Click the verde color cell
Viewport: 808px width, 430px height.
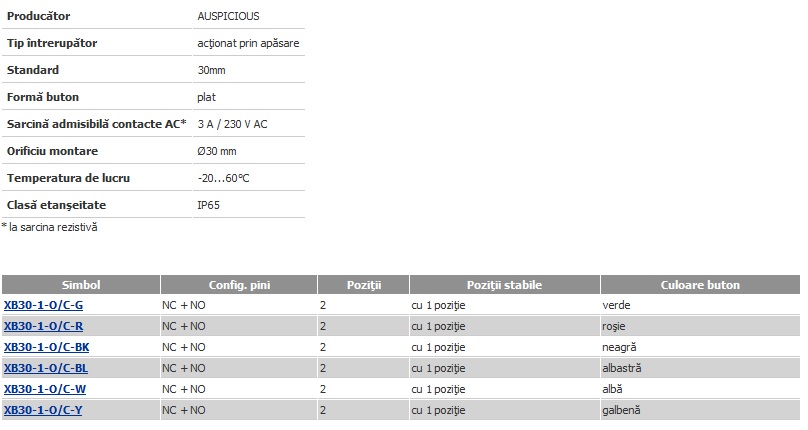[616, 305]
